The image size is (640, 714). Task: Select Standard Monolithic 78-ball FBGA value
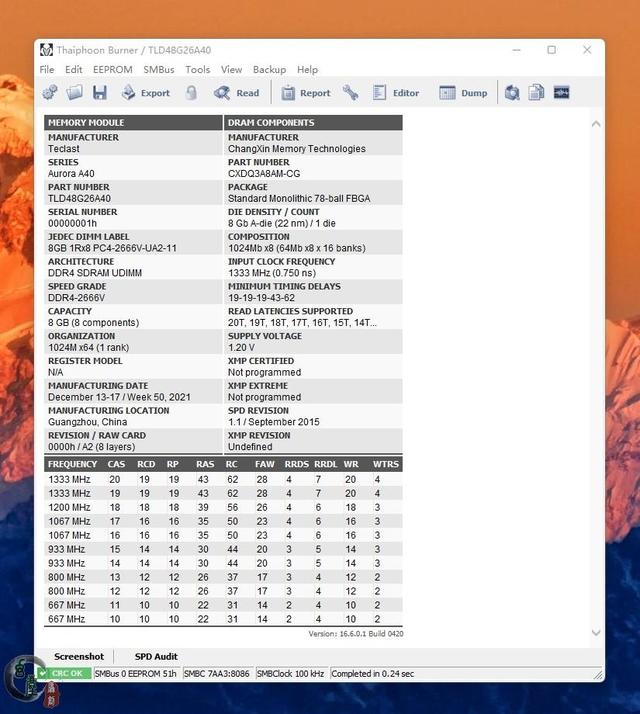pyautogui.click(x=299, y=199)
